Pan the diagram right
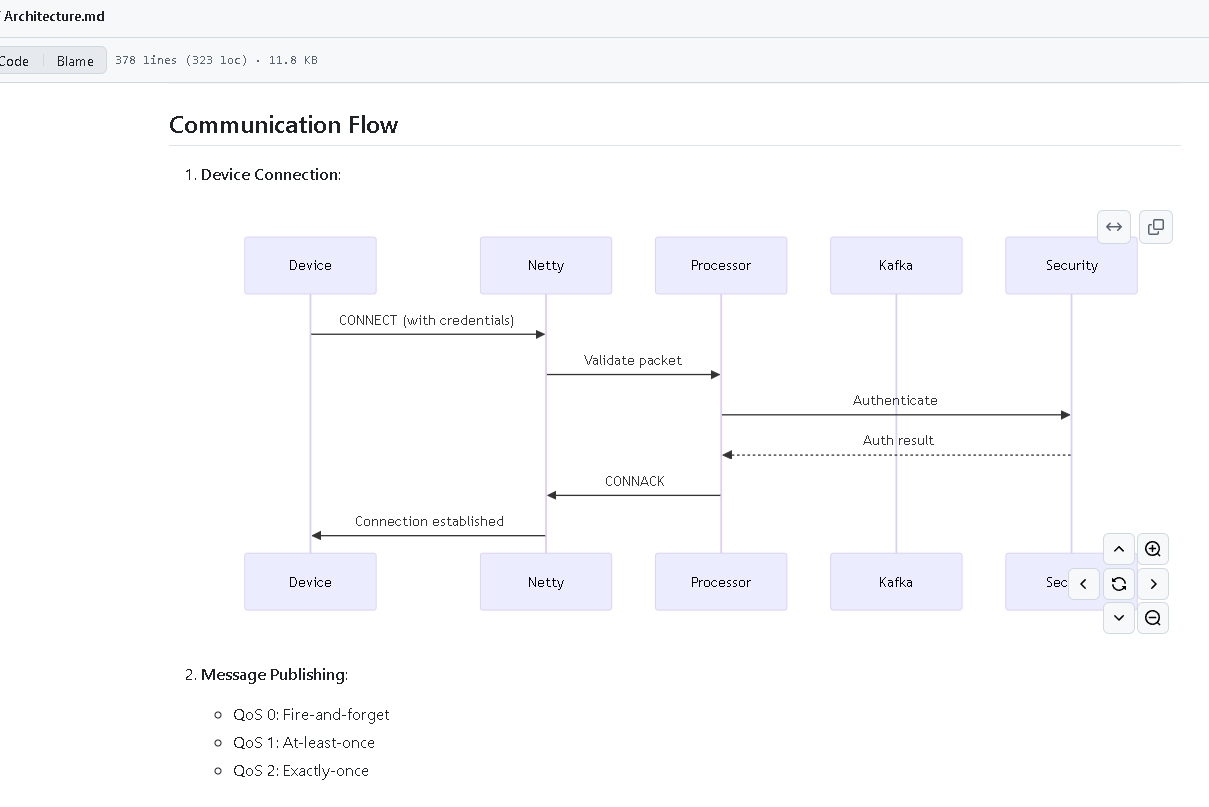This screenshot has width=1209, height=807. 1153,584
